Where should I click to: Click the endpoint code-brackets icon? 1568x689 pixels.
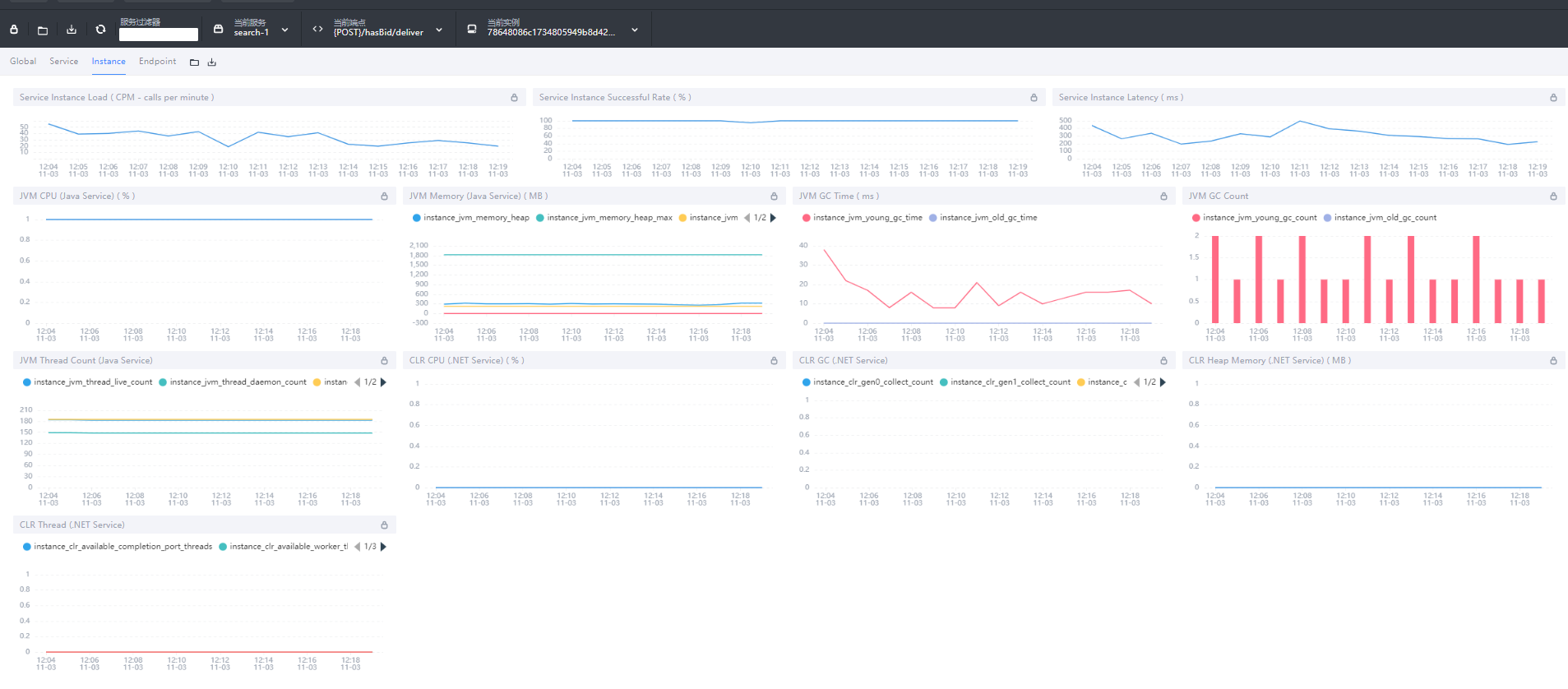coord(317,29)
